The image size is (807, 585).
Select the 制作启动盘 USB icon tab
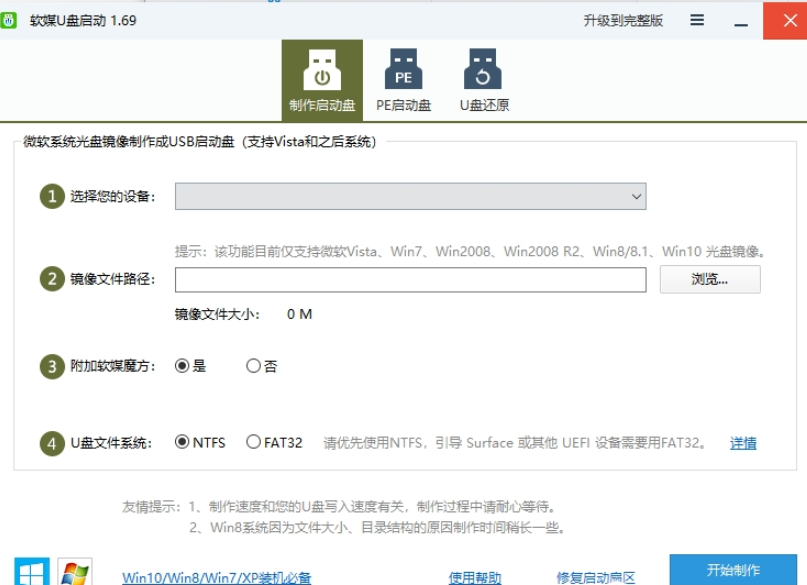(x=322, y=79)
